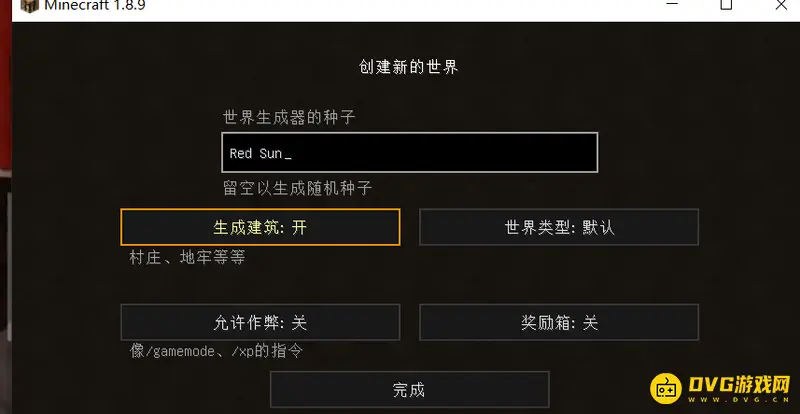Click the Minecraft crafting-table icon in title bar
Screen dimensions: 800x414
[29, 6]
